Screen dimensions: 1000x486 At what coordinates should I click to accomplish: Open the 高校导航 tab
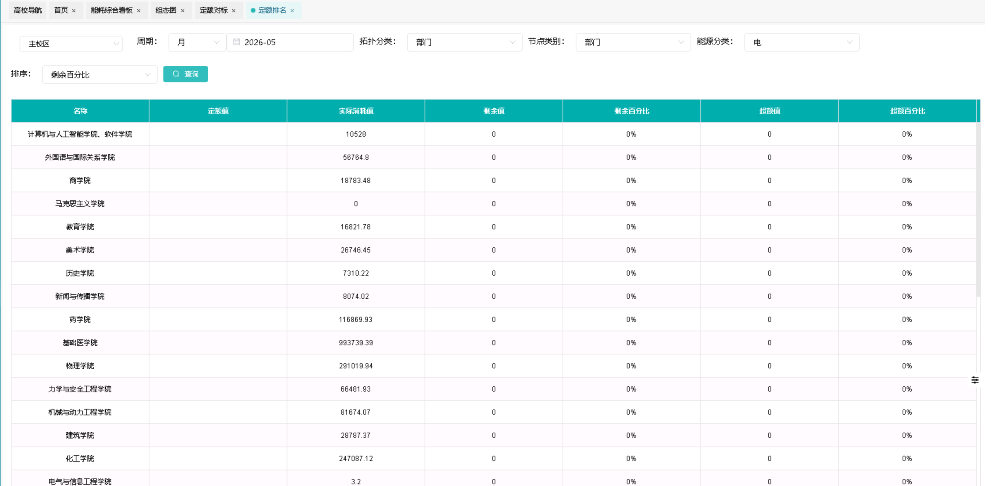click(27, 10)
